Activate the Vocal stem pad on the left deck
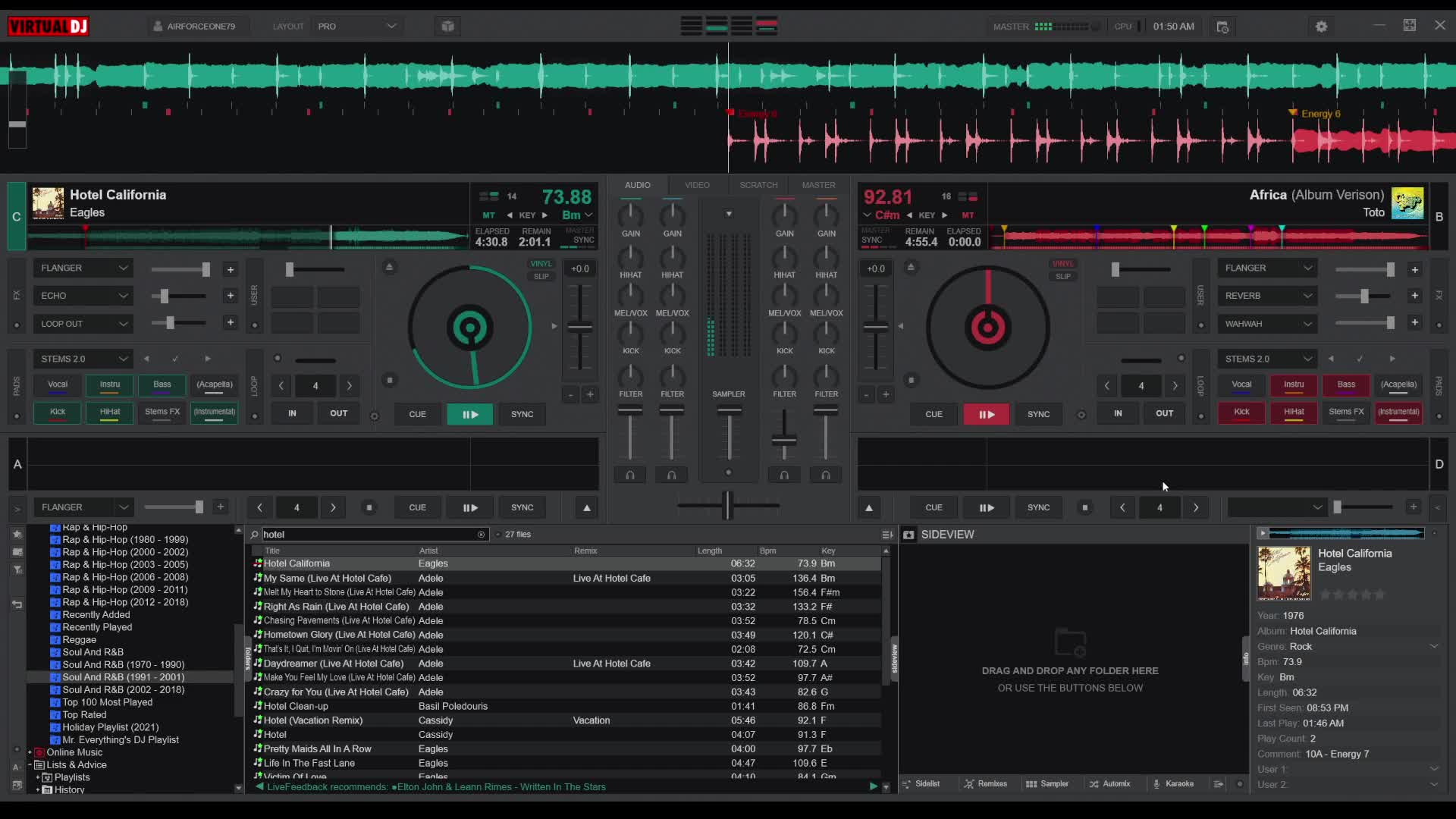1456x819 pixels. click(x=57, y=384)
